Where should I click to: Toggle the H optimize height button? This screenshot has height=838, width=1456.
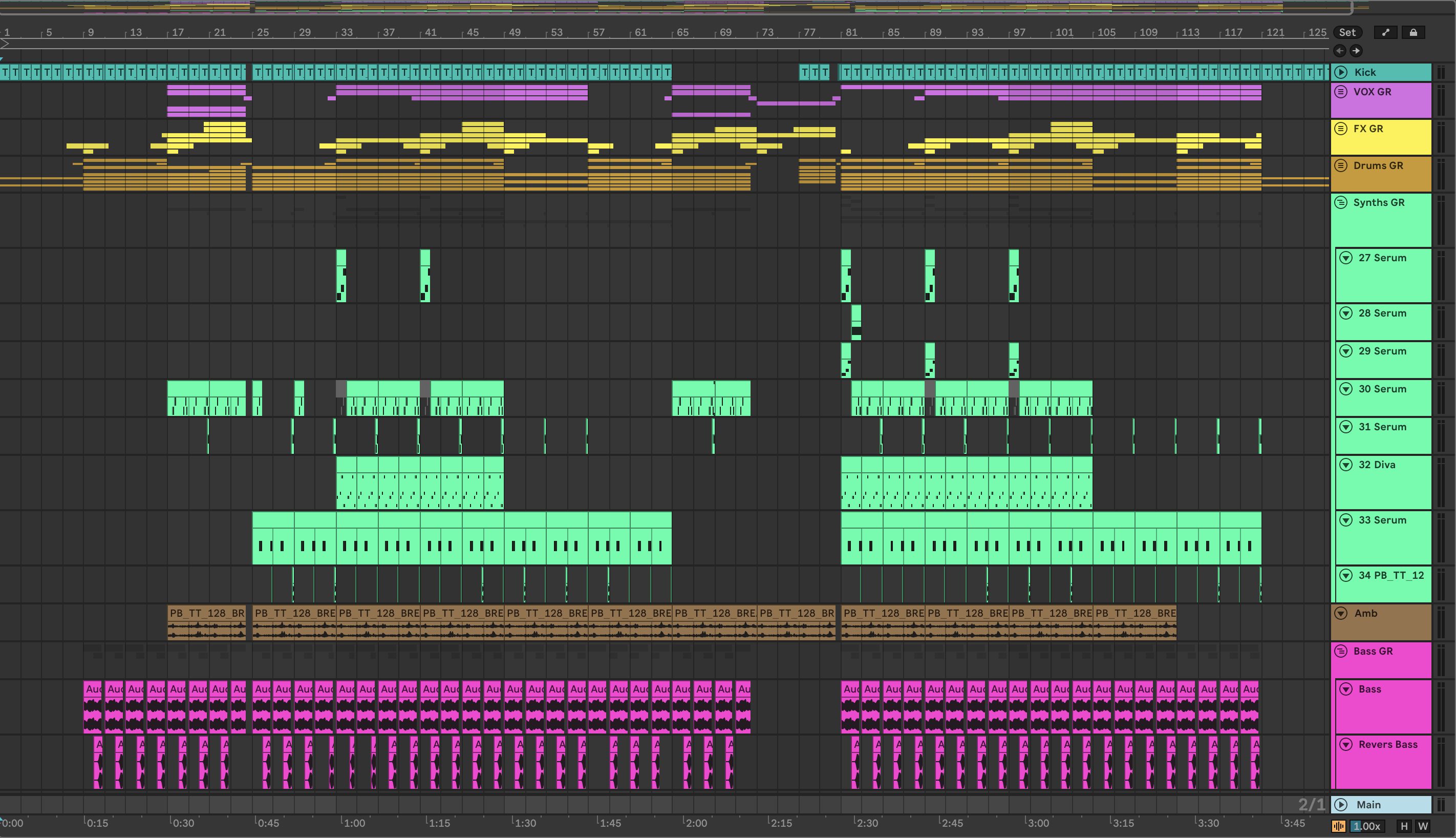point(1404,827)
